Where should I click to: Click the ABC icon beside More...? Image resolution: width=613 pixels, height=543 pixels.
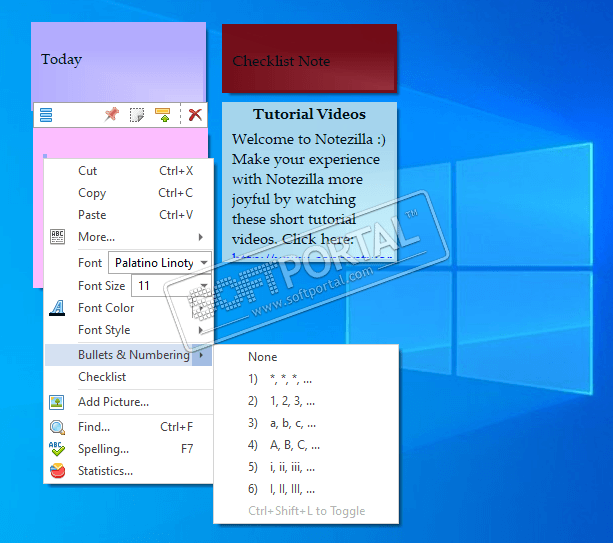(57, 237)
